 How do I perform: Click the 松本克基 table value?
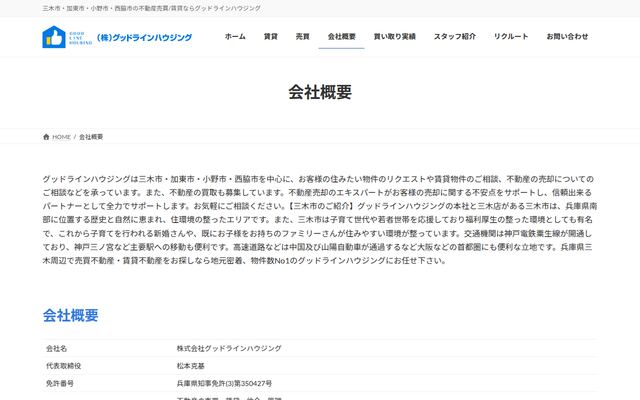tap(191, 366)
